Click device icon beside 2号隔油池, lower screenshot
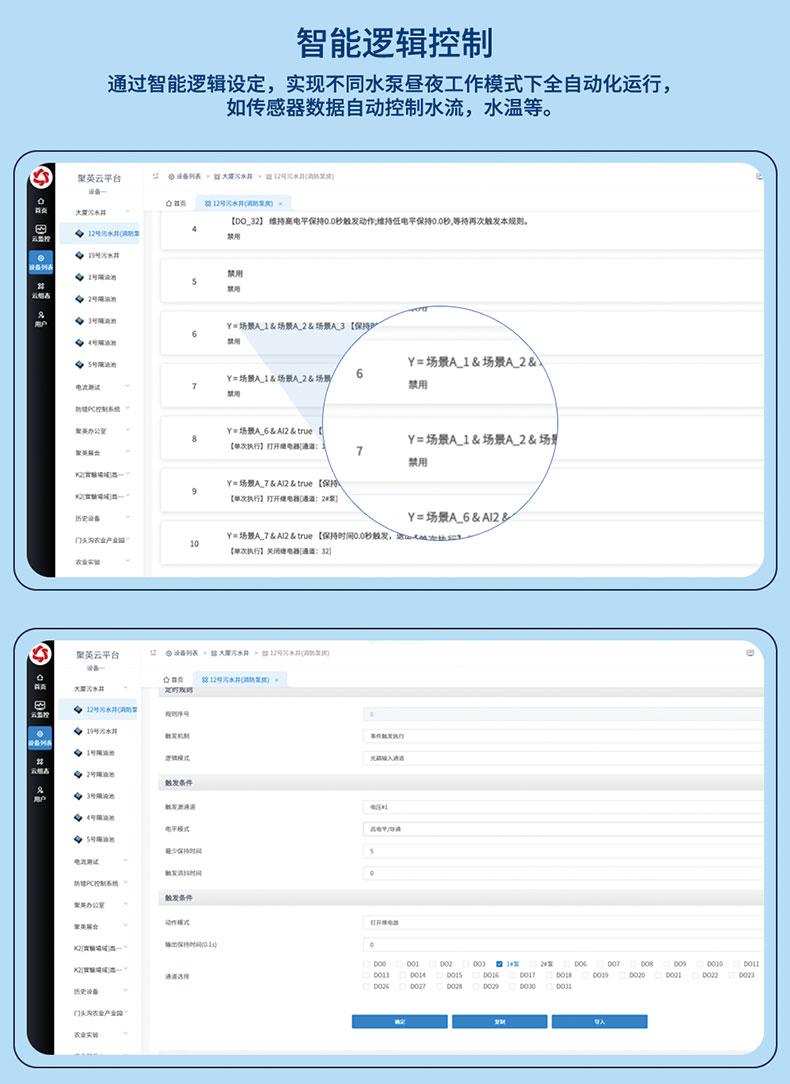 coord(79,774)
